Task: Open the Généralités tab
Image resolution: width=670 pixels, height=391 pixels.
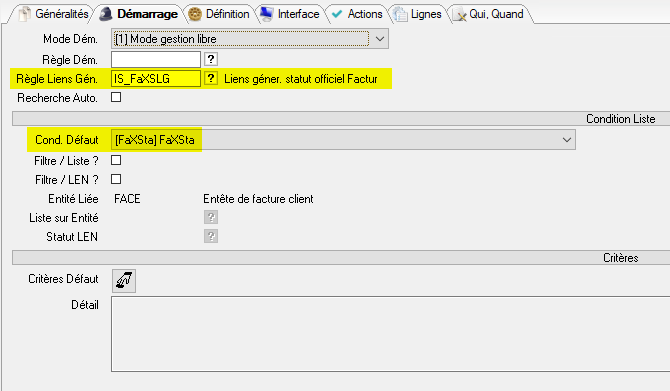Action: (54, 14)
